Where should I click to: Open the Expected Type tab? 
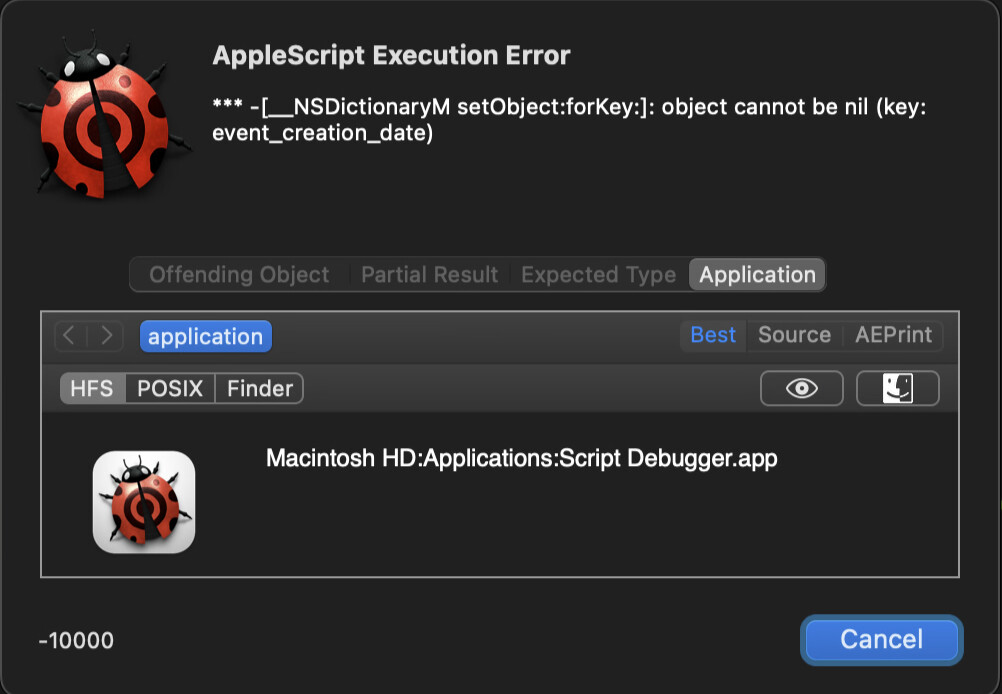[x=599, y=275]
